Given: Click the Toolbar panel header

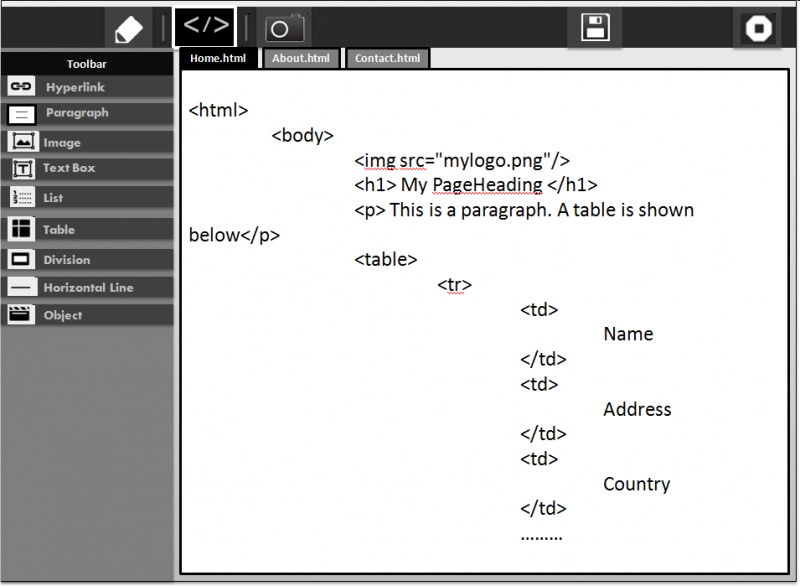Looking at the screenshot, I should pos(87,64).
